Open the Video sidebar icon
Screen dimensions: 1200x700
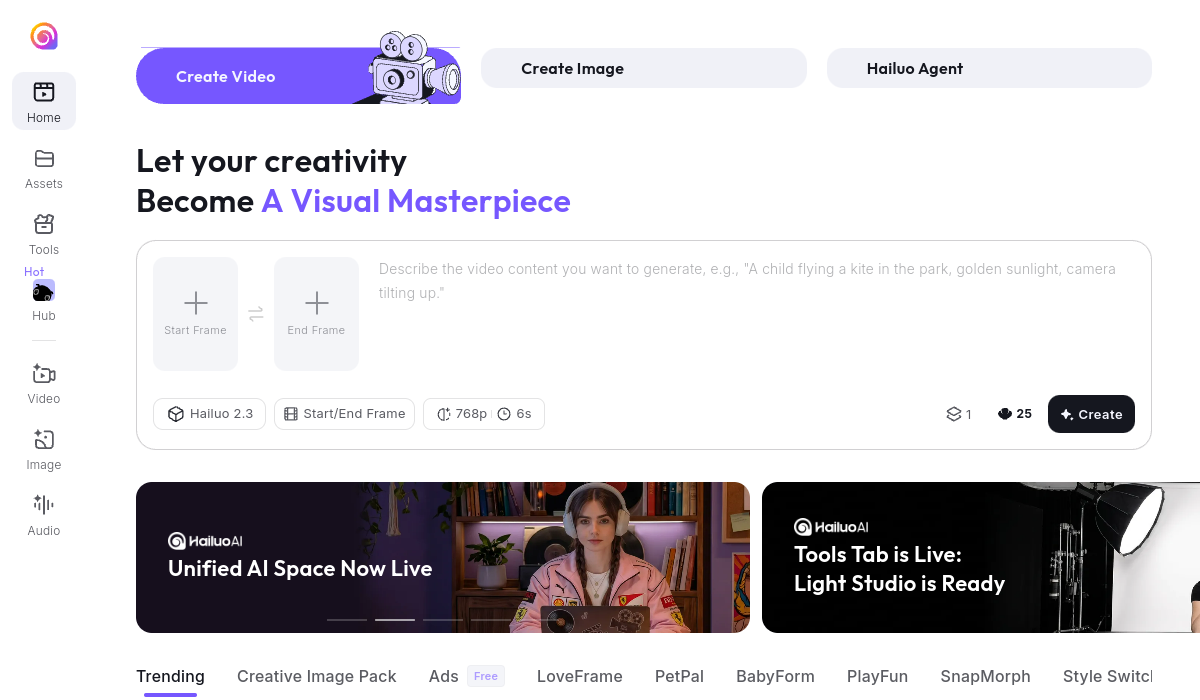click(x=44, y=374)
